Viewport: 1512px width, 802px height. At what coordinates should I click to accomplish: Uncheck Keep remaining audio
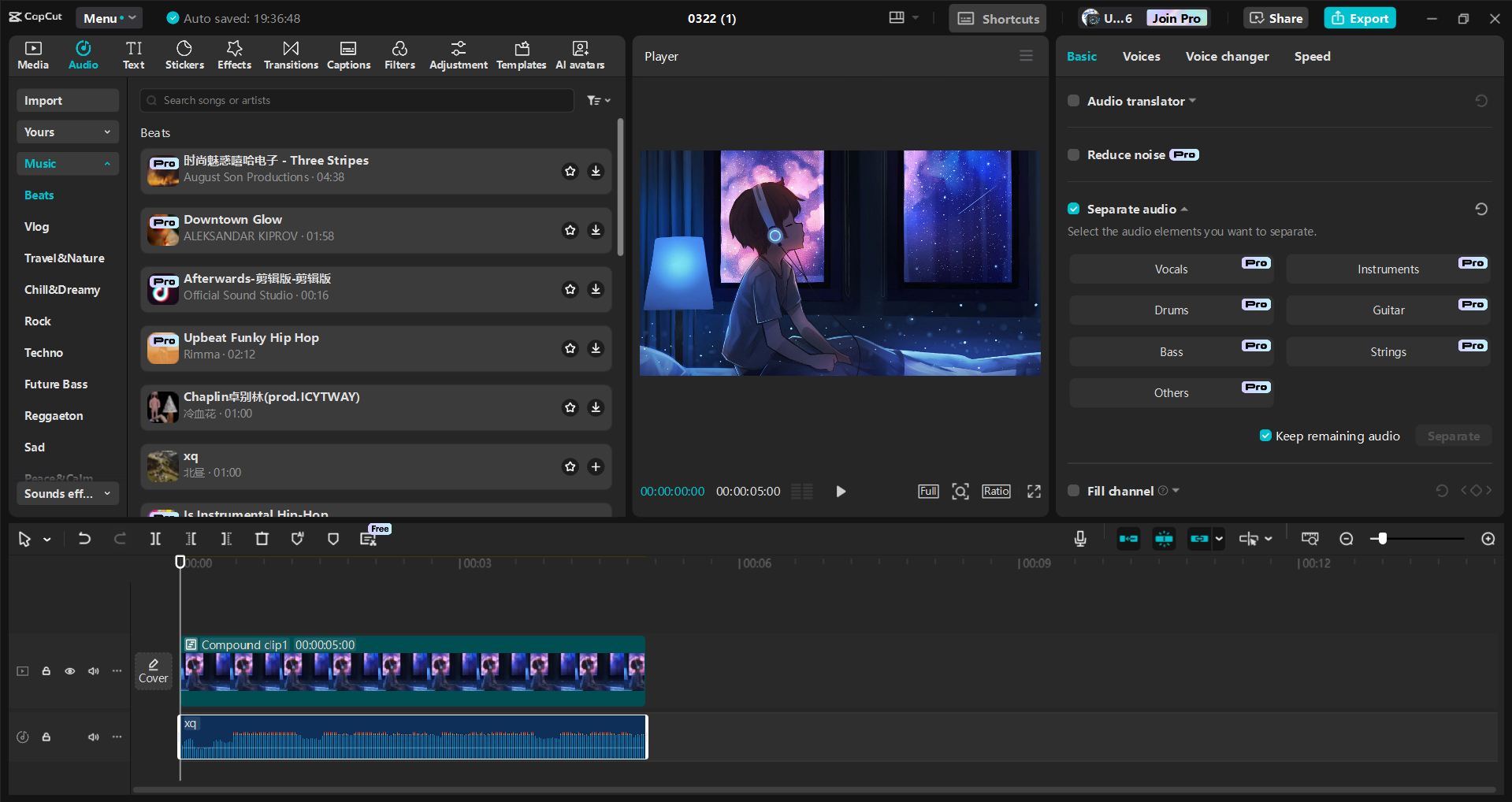tap(1265, 435)
